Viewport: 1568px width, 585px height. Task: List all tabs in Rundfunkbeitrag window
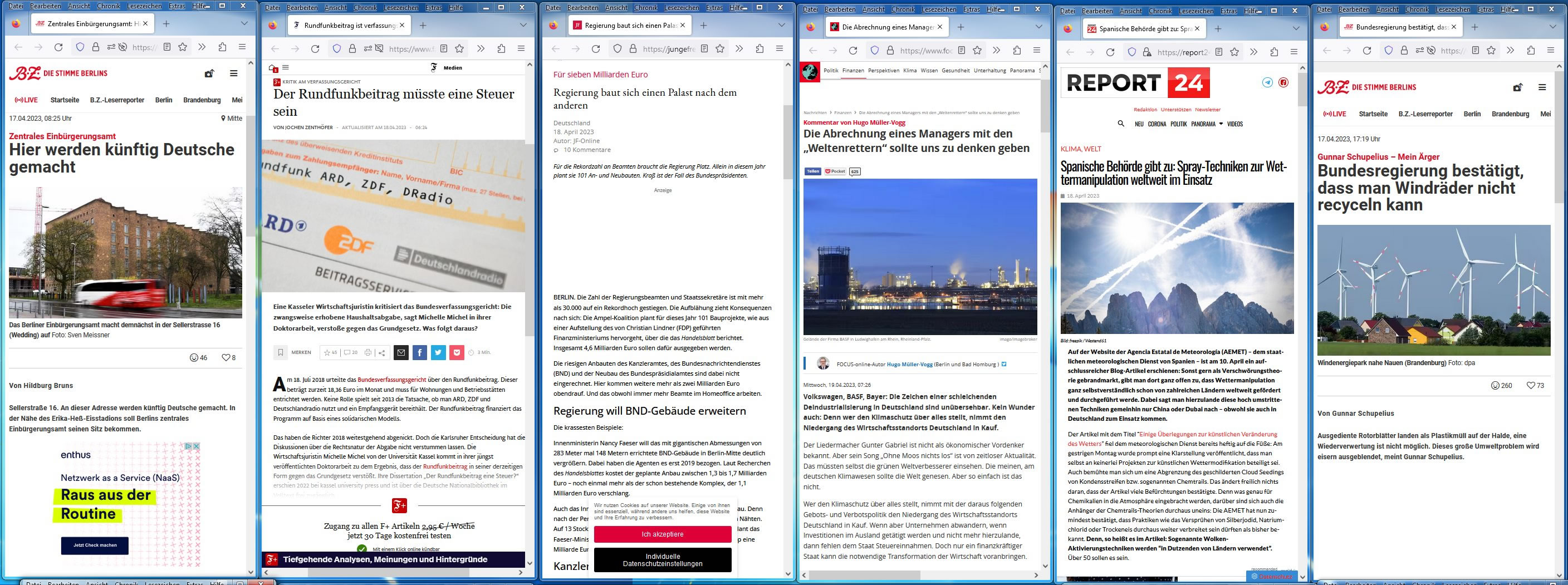pos(523,25)
